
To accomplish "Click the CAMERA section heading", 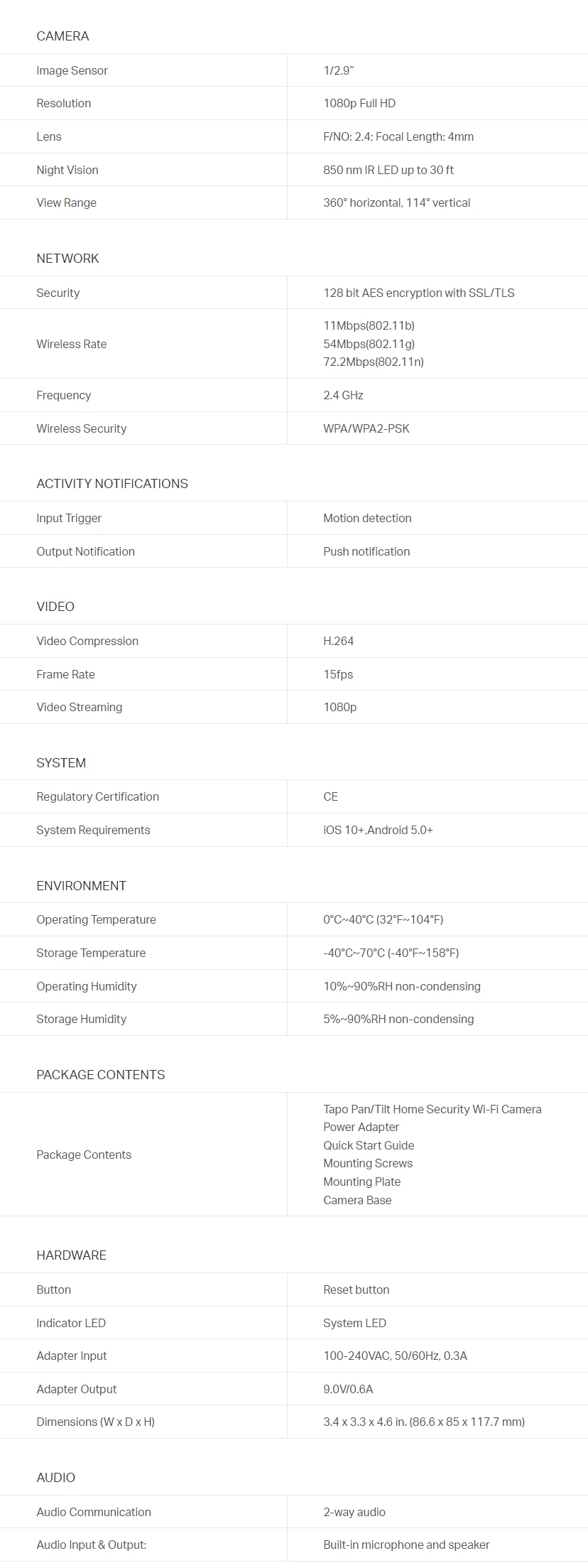I will pos(62,36).
